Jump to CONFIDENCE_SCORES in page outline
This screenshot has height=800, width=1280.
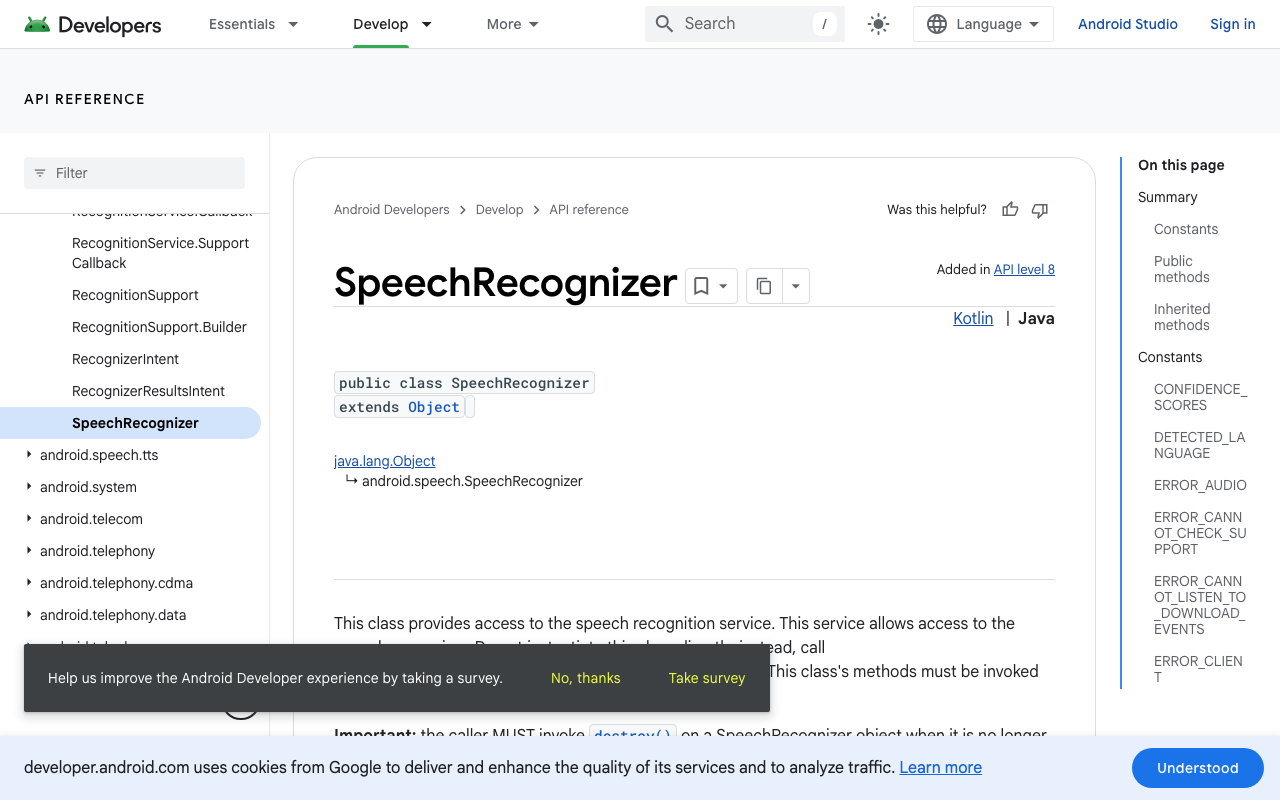pos(1200,397)
